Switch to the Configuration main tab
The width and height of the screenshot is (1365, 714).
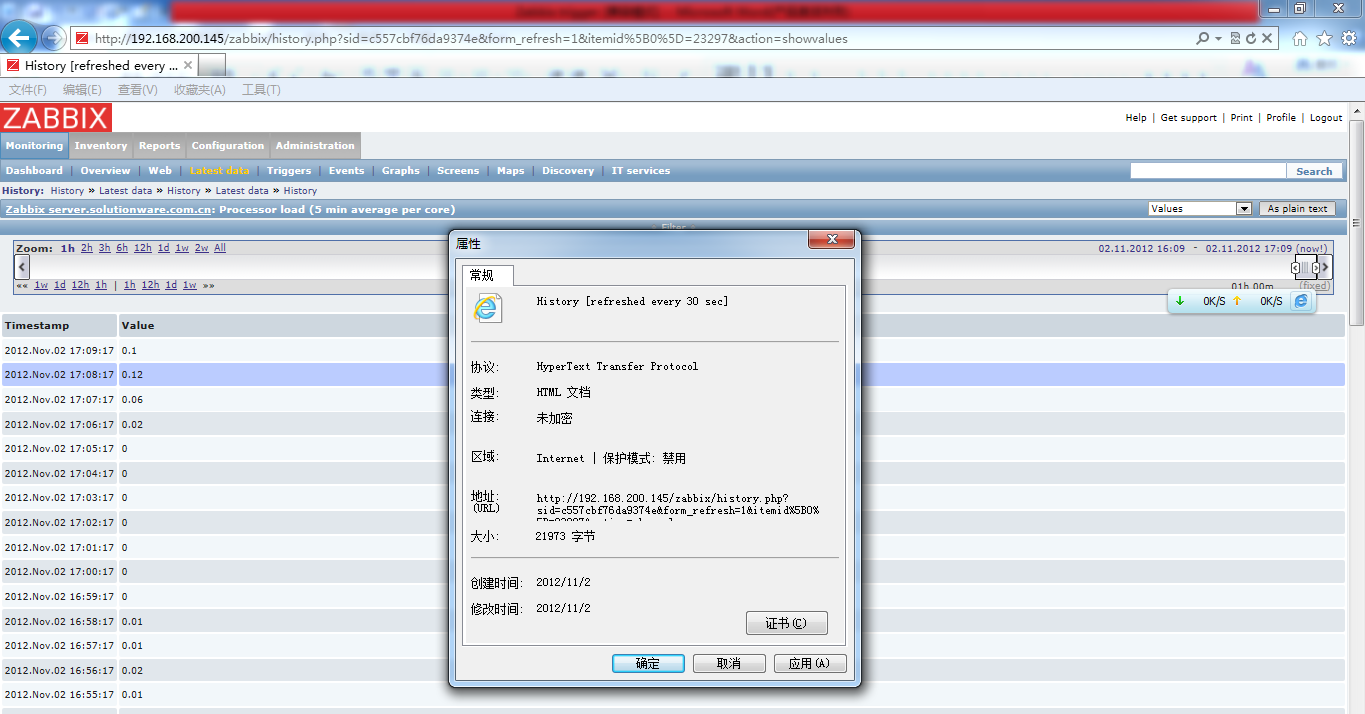[x=228, y=146]
